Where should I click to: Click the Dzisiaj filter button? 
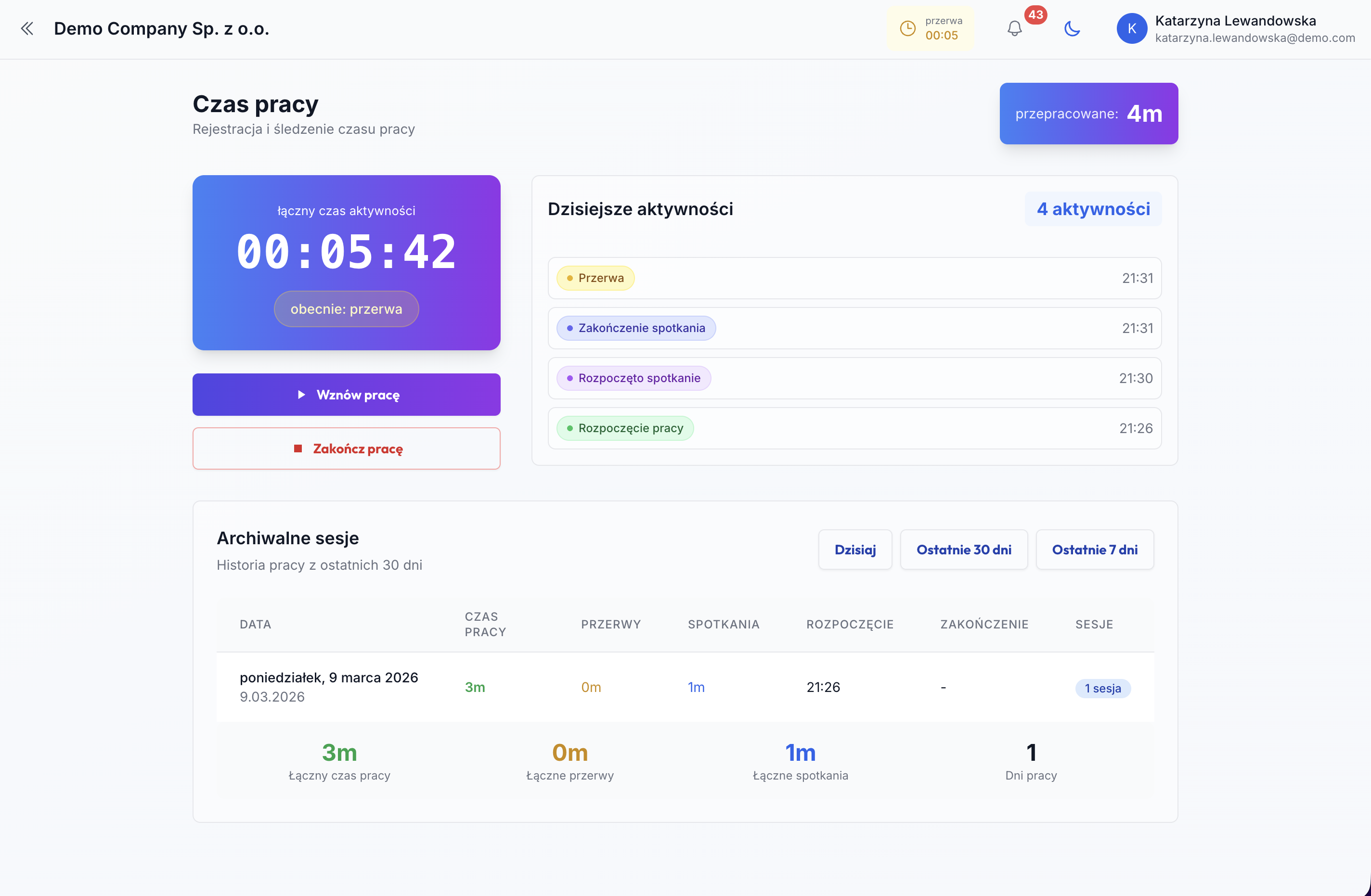pyautogui.click(x=855, y=550)
